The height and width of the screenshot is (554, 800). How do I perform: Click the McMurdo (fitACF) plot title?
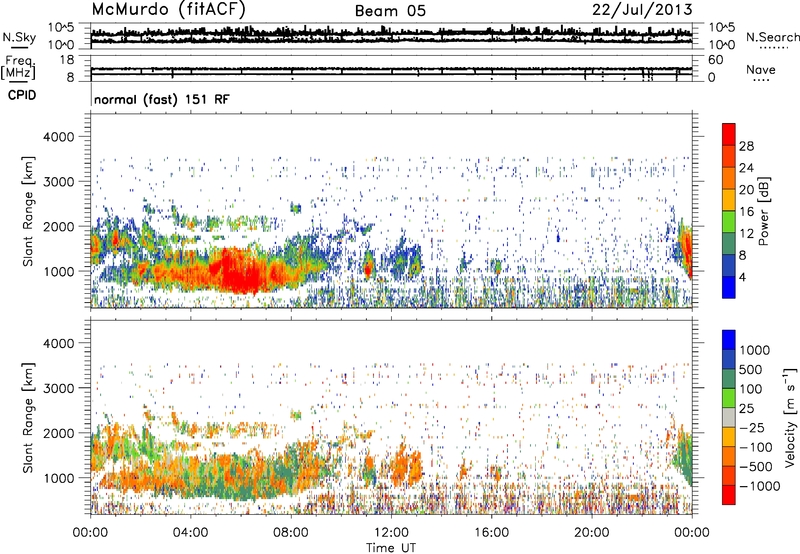pyautogui.click(x=168, y=9)
